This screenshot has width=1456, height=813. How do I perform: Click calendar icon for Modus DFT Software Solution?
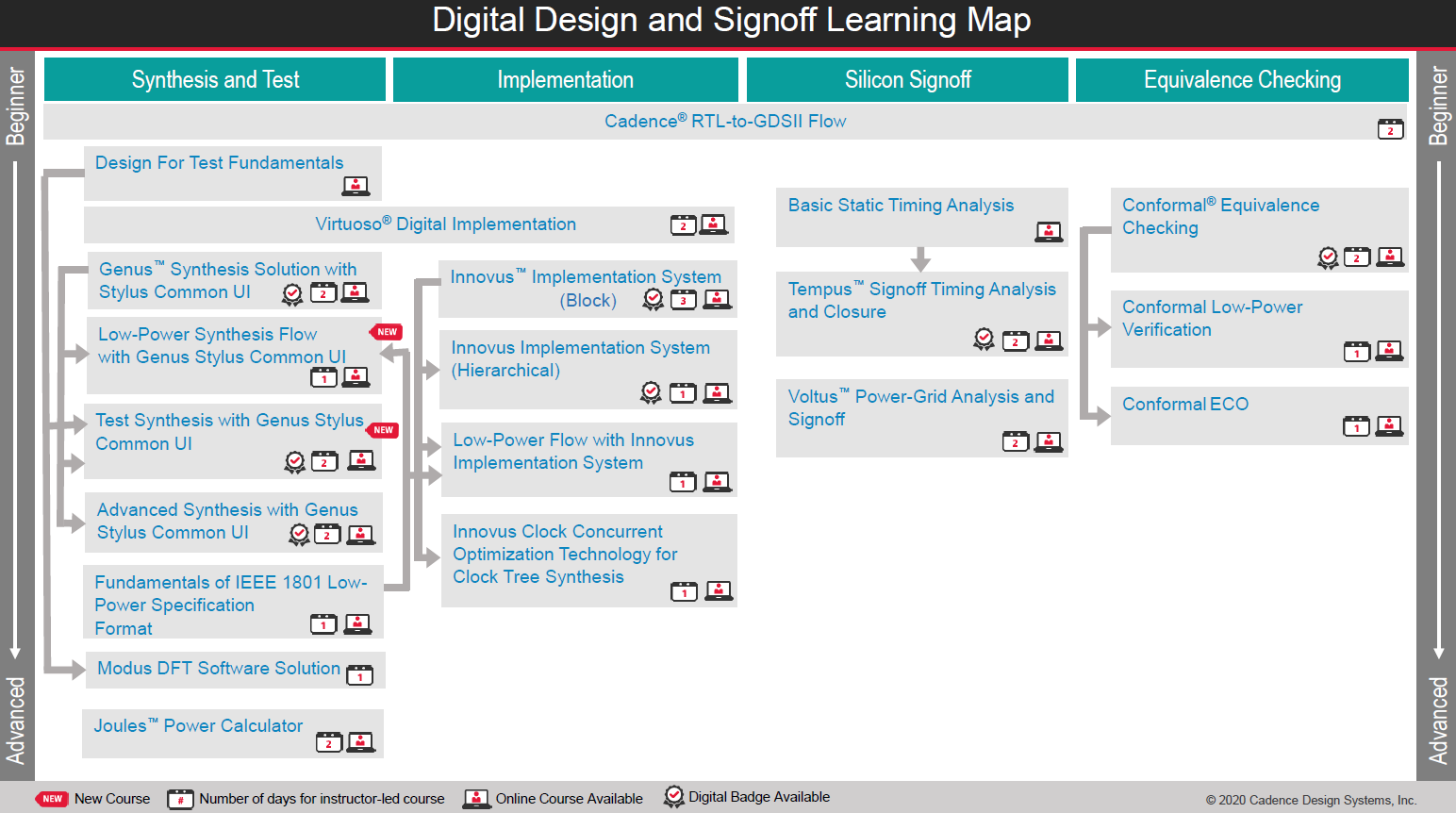click(360, 675)
